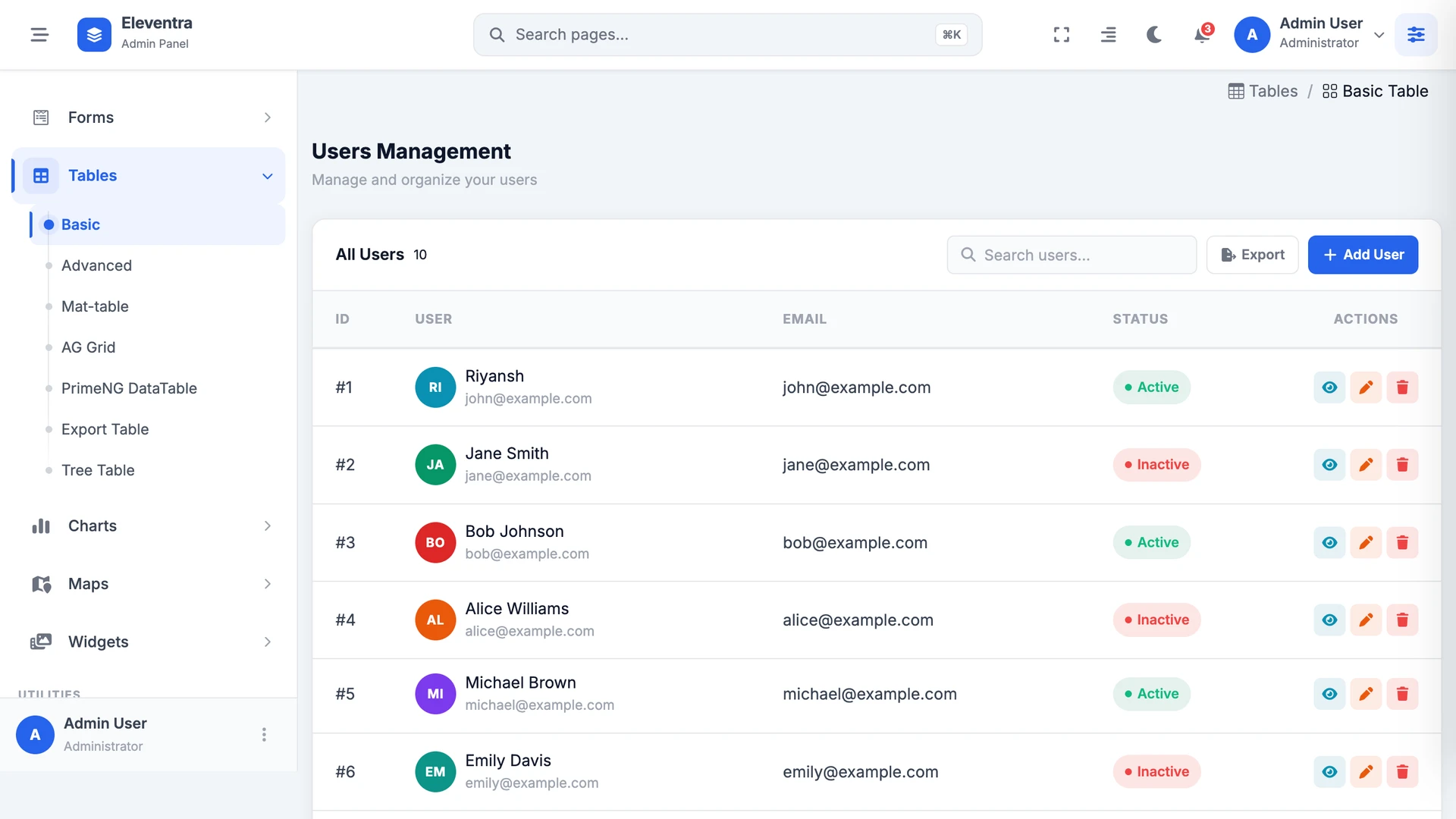Expand the Maps sidebar section
The image size is (1456, 819).
click(x=149, y=584)
